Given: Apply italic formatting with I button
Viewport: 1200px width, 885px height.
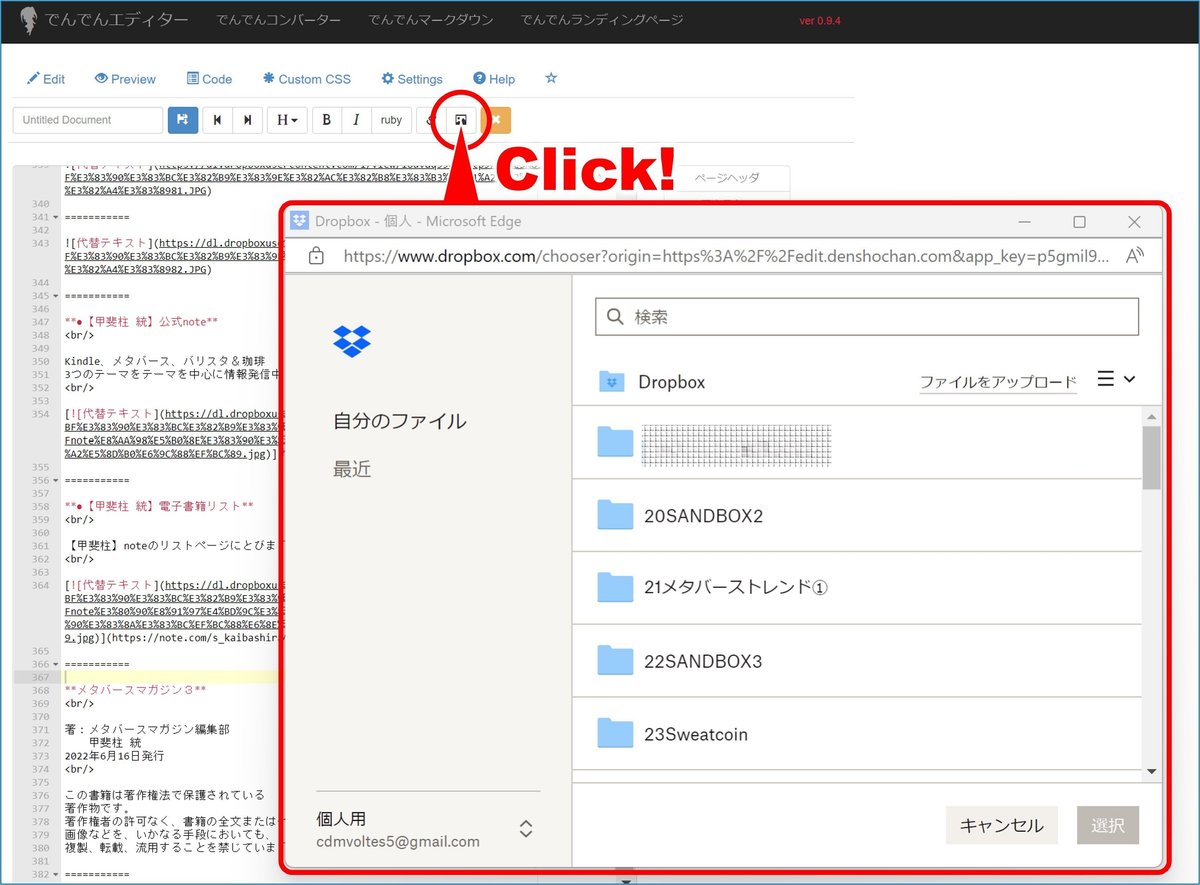Looking at the screenshot, I should pos(356,120).
